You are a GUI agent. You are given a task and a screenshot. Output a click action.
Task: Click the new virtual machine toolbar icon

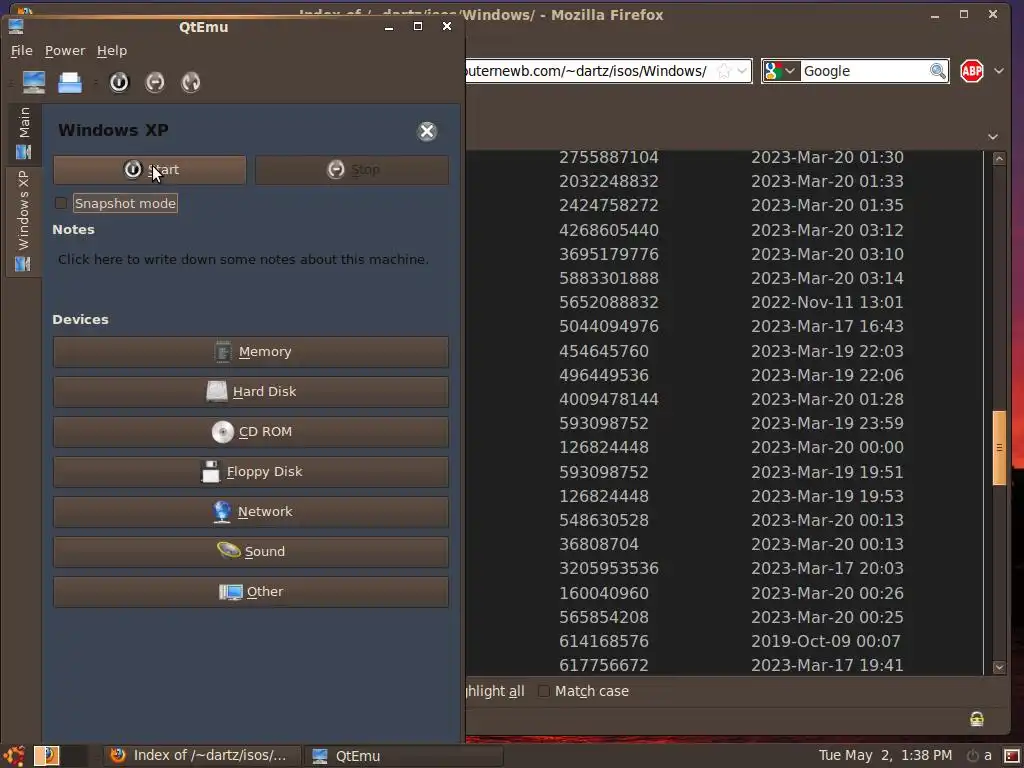click(x=33, y=82)
